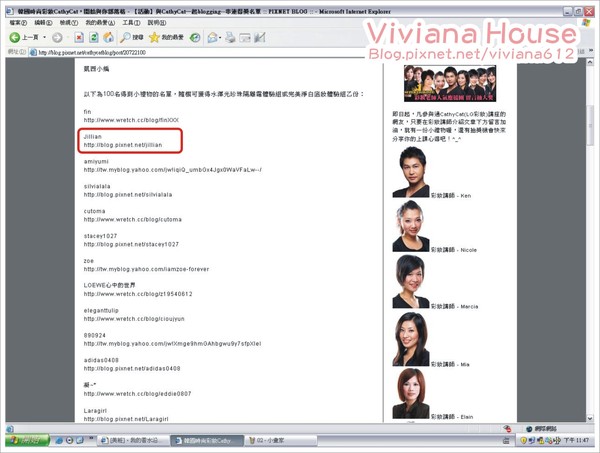Switch to the 02-小倉家 taskbar window

pyautogui.click(x=280, y=441)
